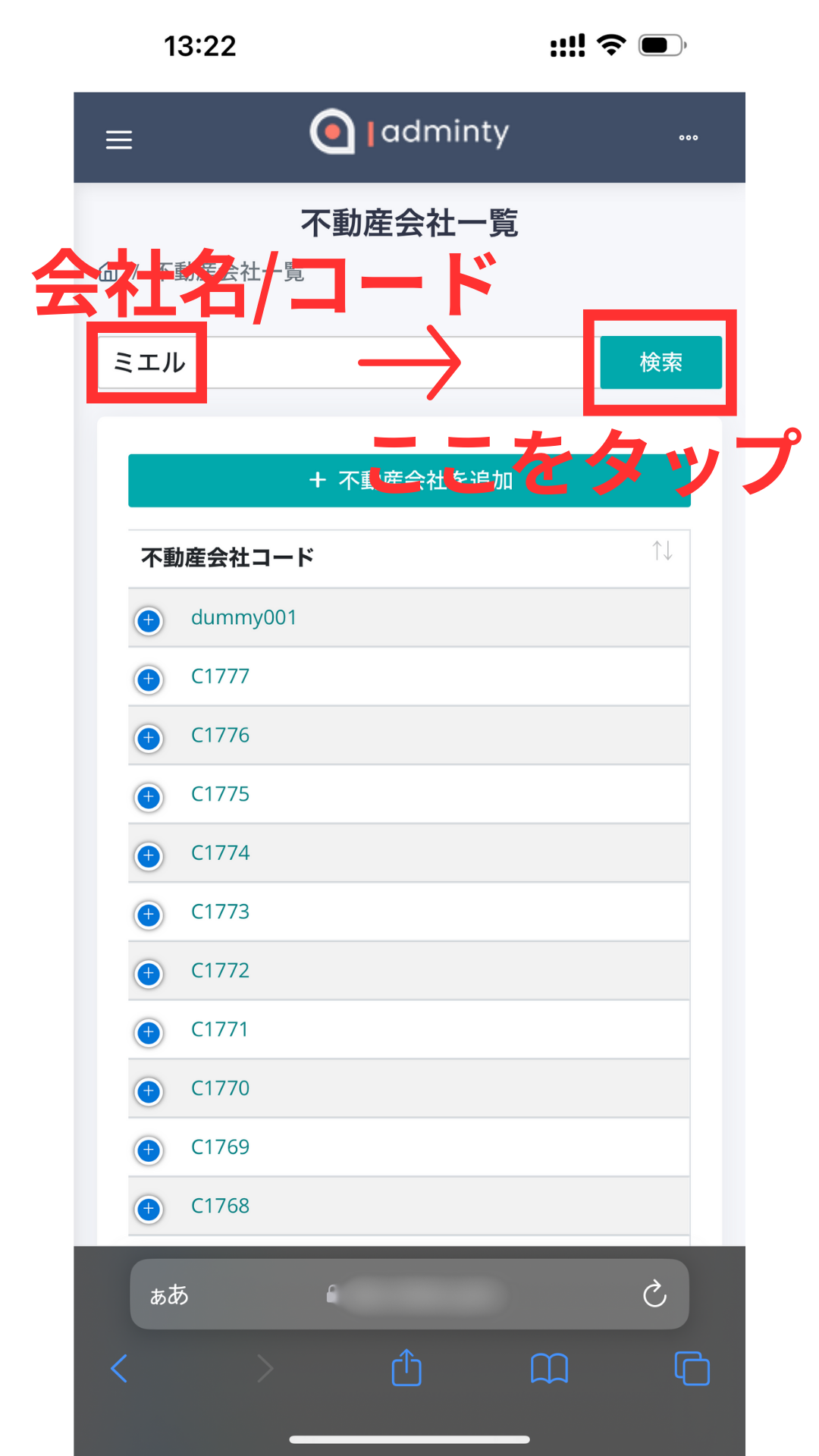The height and width of the screenshot is (1456, 819).
Task: Open Safari share sheet
Action: point(406,1367)
